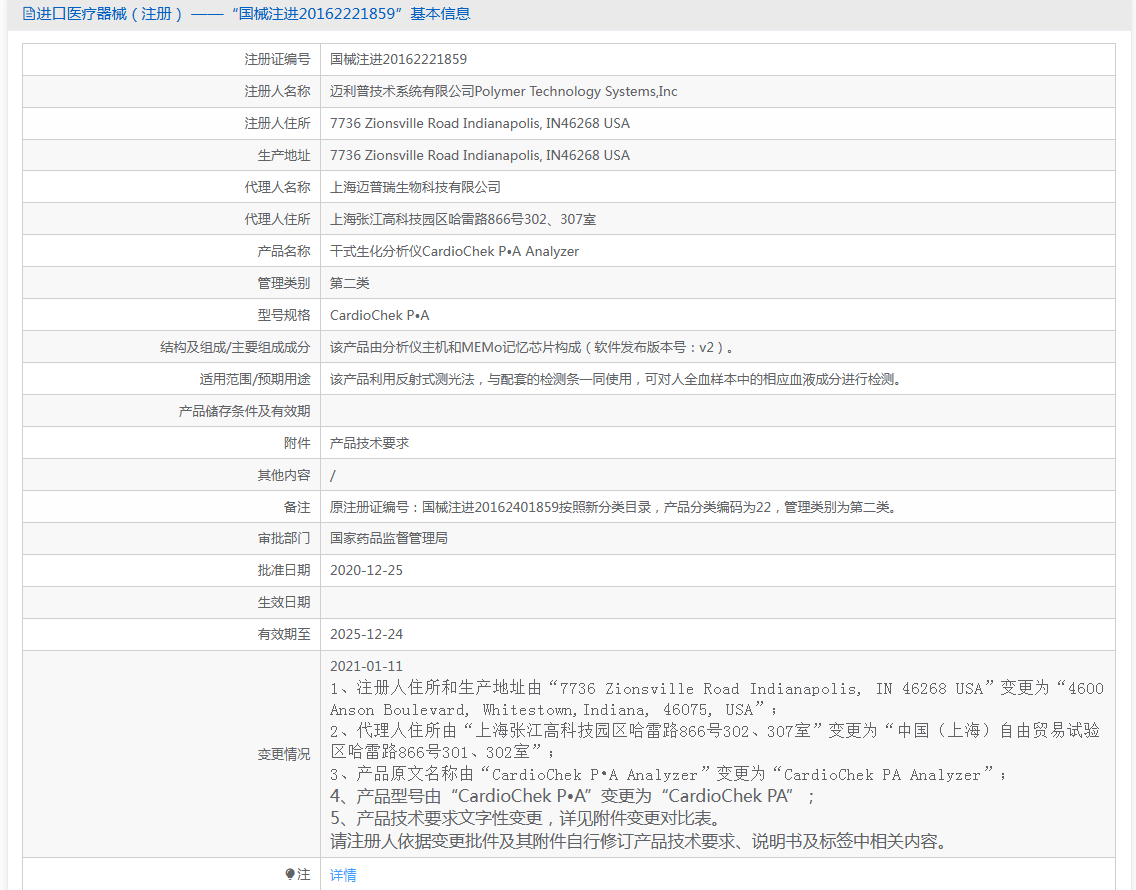This screenshot has height=890, width=1136.
Task: Click the value 国械注进20162221859 in 注册证编号 row
Action: point(398,59)
